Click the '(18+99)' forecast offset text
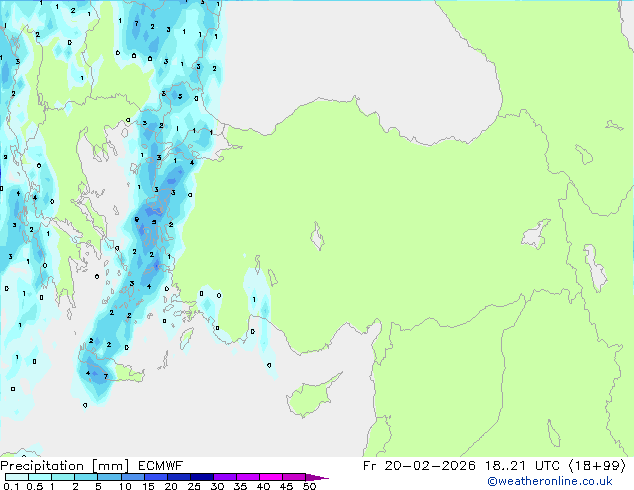634x490 pixels. click(597, 466)
